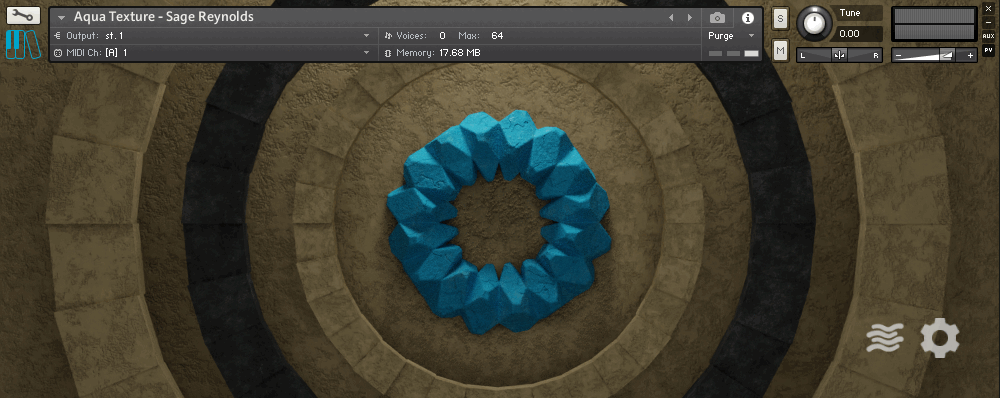Open the Purge dropdown menu
Screen dimensions: 1000x398
click(731, 36)
